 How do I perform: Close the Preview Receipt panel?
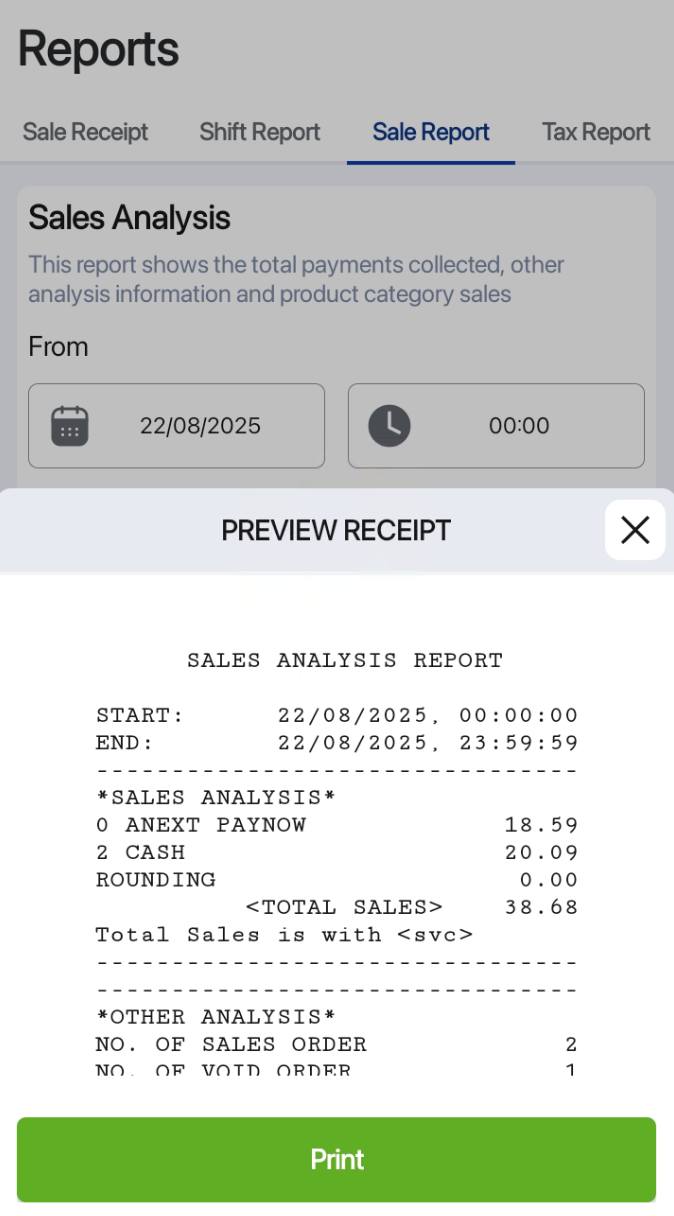pos(635,530)
